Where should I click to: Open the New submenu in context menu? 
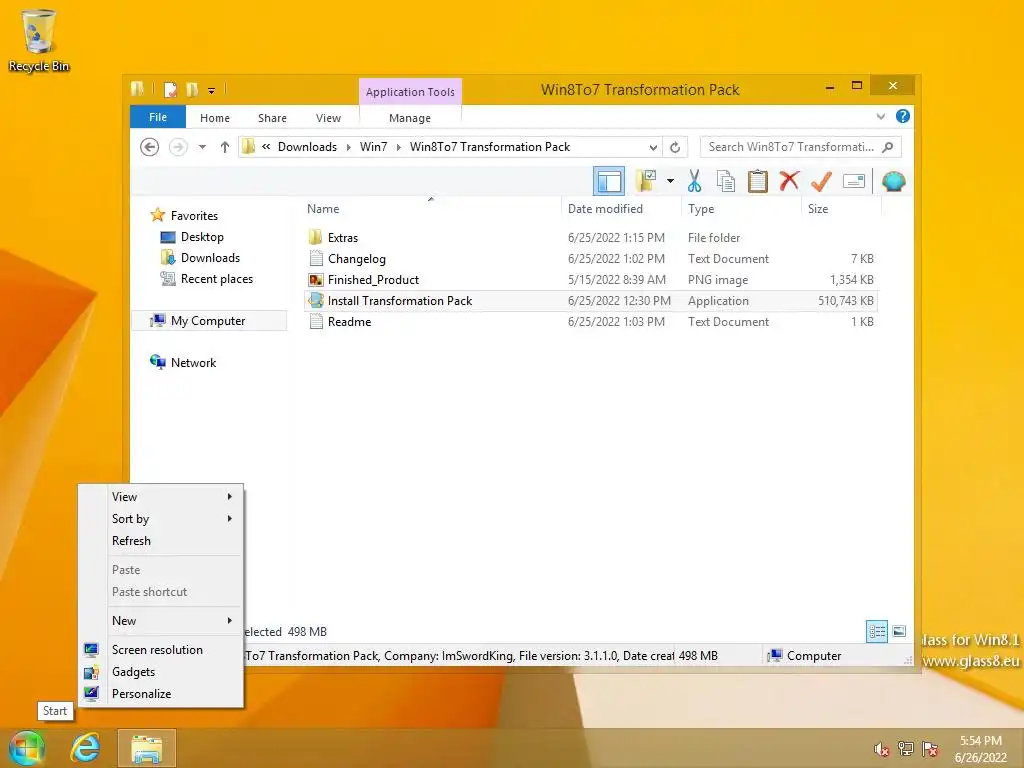point(161,621)
